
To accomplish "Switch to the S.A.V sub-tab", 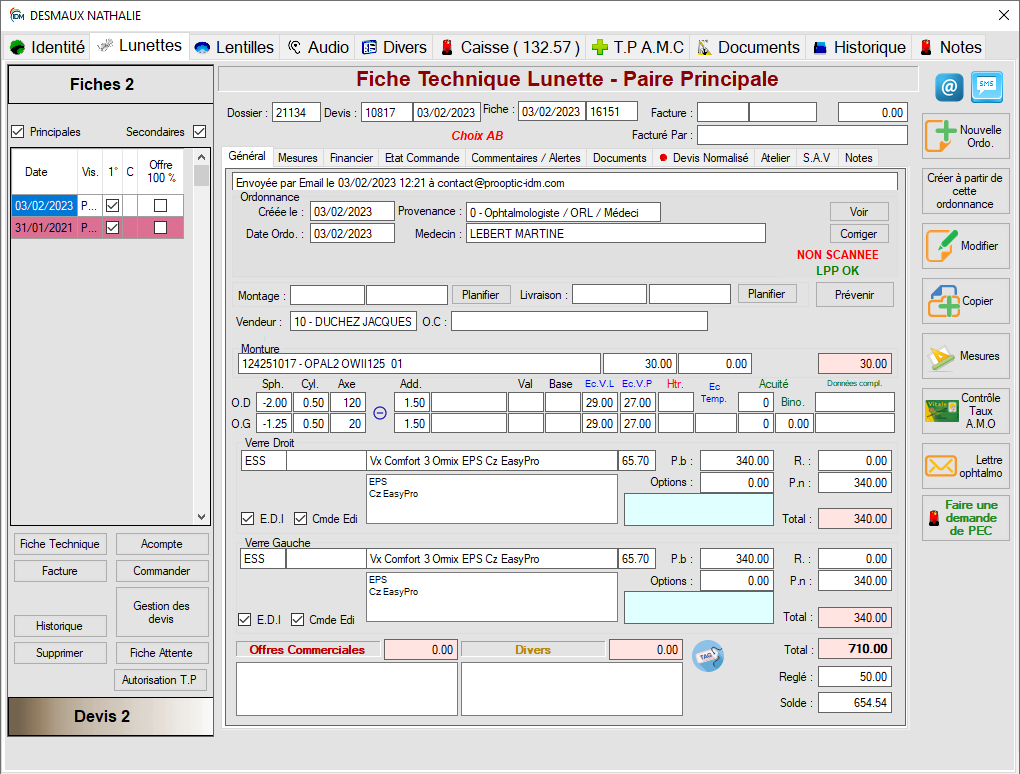I will [816, 158].
